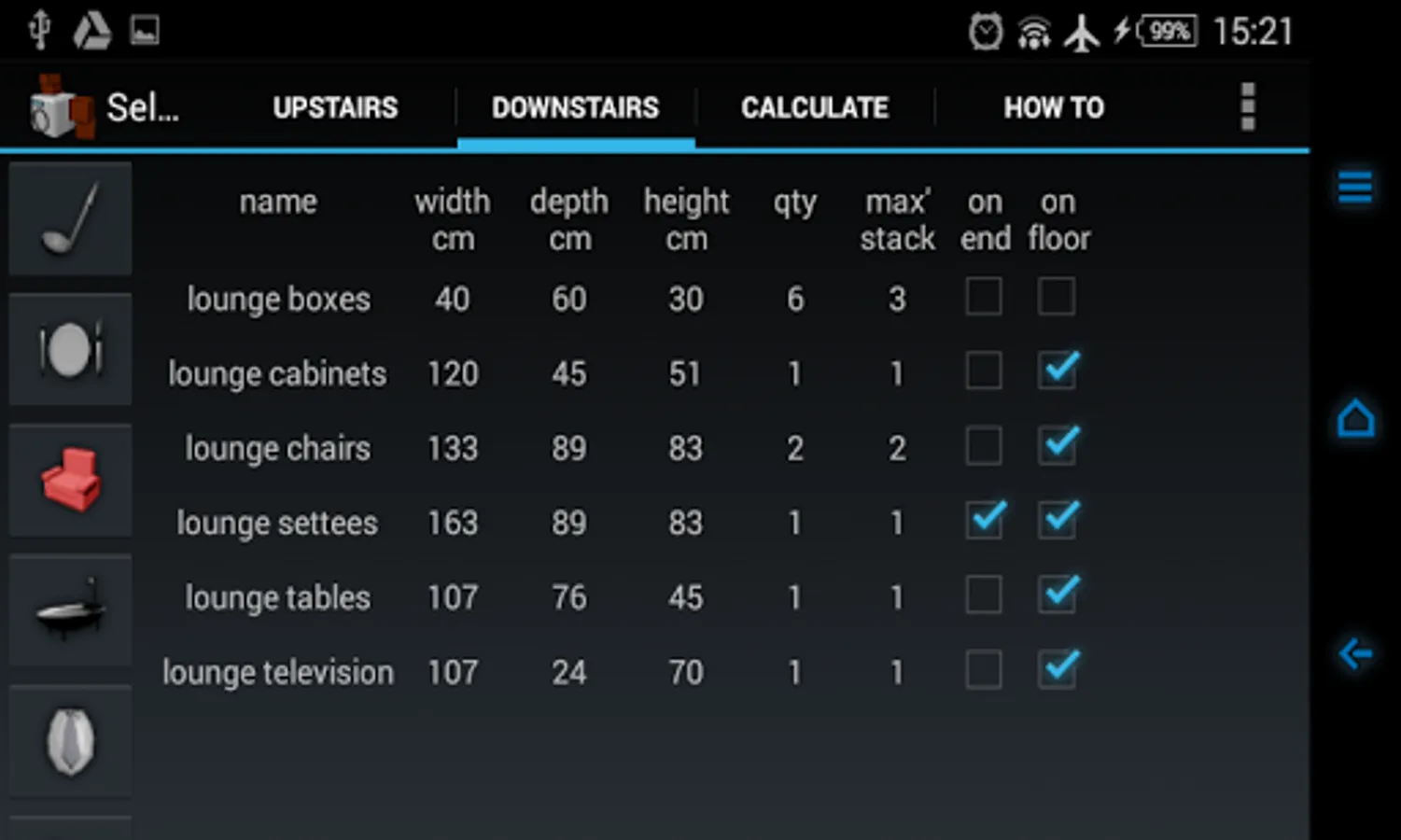Viewport: 1401px width, 840px height.
Task: Select the ladle kitchen category icon
Action: (x=70, y=219)
